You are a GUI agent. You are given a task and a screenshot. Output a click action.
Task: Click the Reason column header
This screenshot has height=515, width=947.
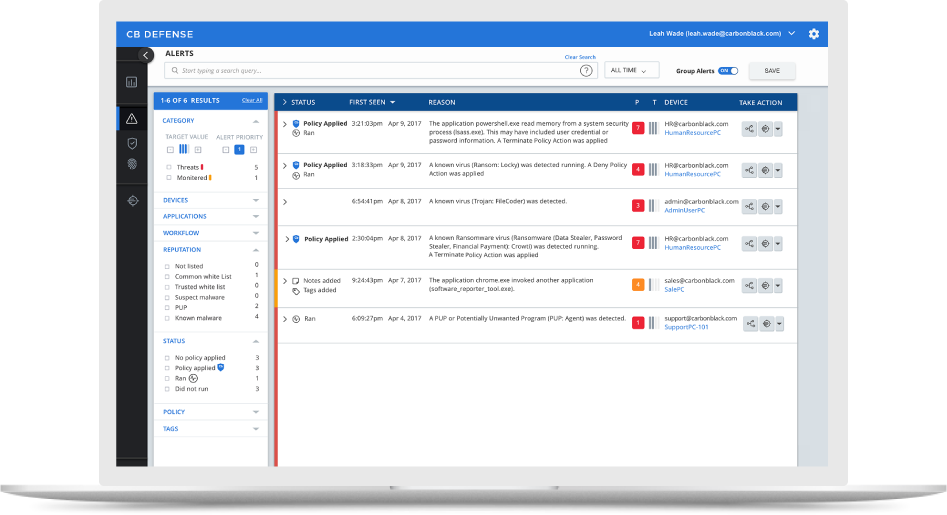click(442, 102)
